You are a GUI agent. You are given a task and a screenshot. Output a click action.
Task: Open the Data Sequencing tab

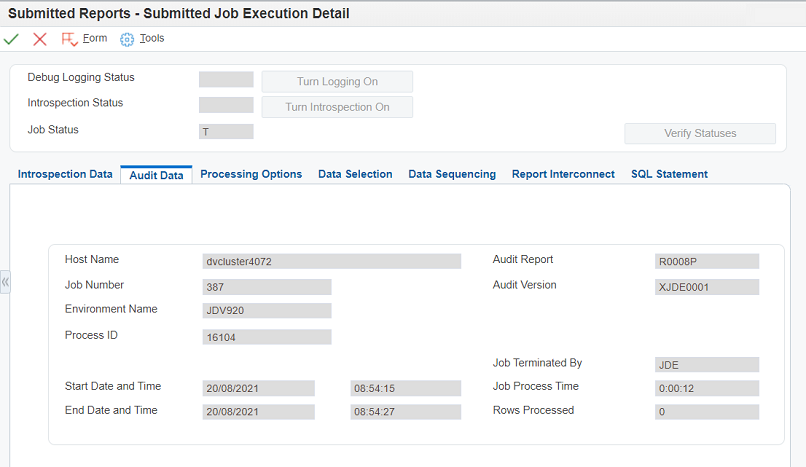coord(452,174)
